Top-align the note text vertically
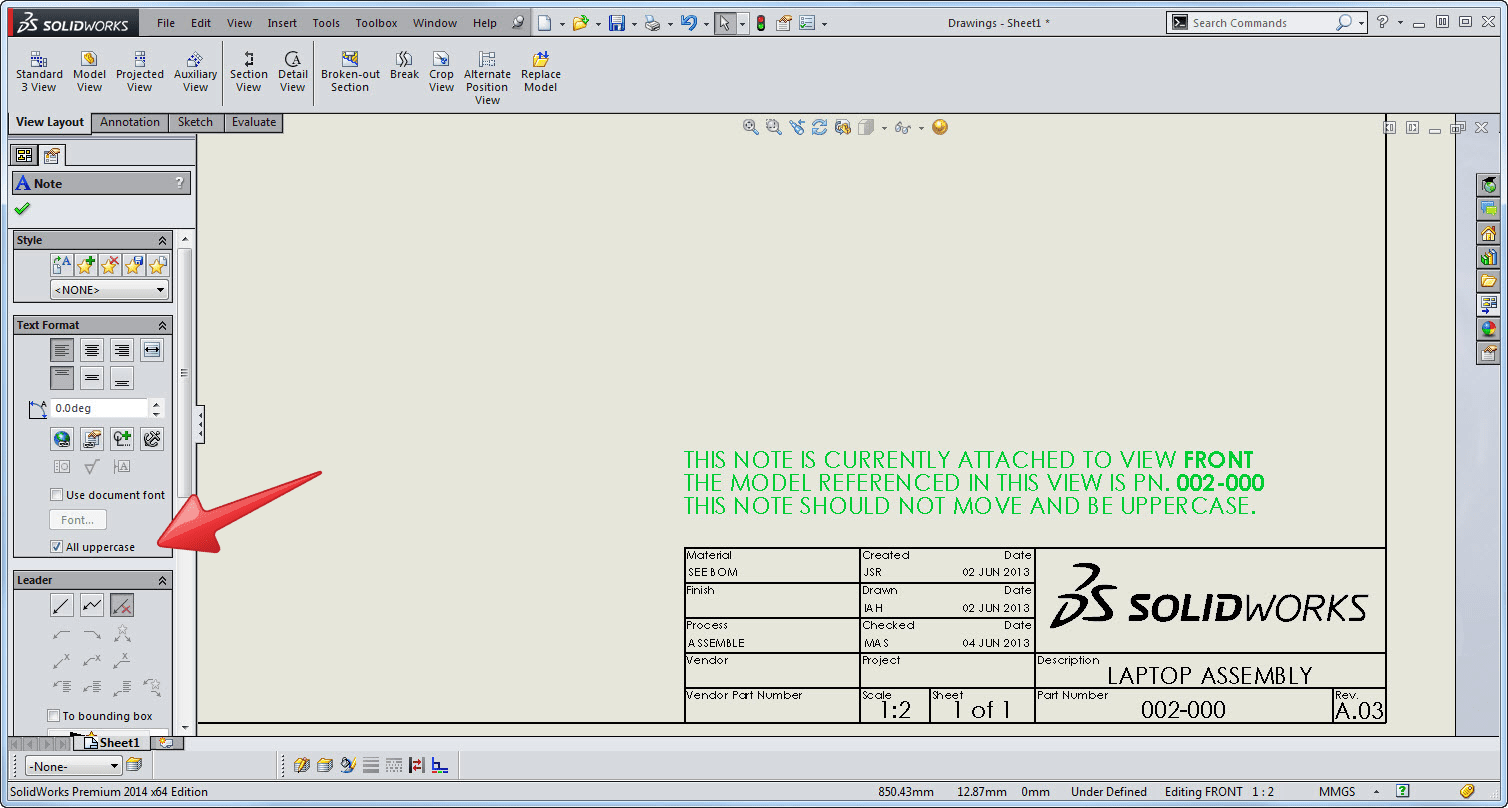 click(x=62, y=378)
